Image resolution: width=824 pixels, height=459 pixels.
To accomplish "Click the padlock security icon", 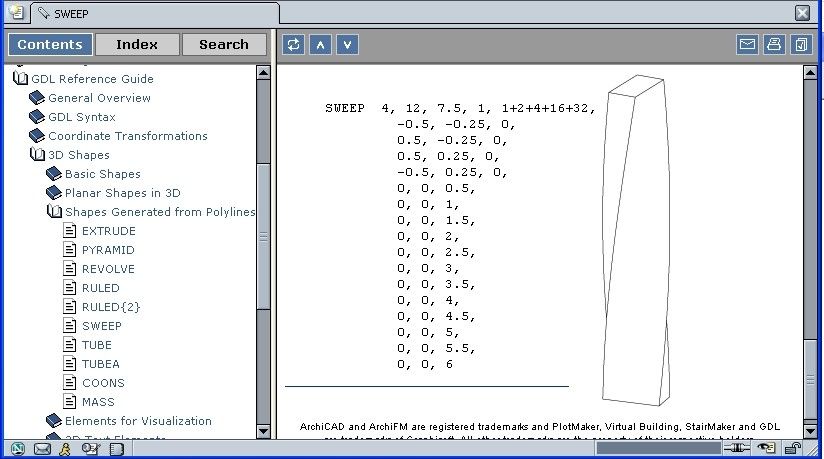I will (x=792, y=448).
